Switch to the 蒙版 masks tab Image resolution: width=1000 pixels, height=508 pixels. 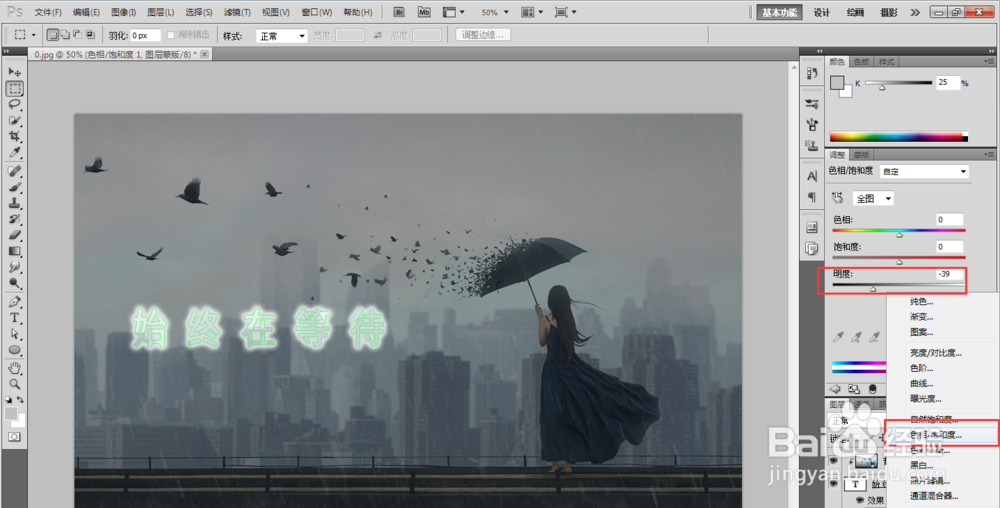click(x=862, y=155)
